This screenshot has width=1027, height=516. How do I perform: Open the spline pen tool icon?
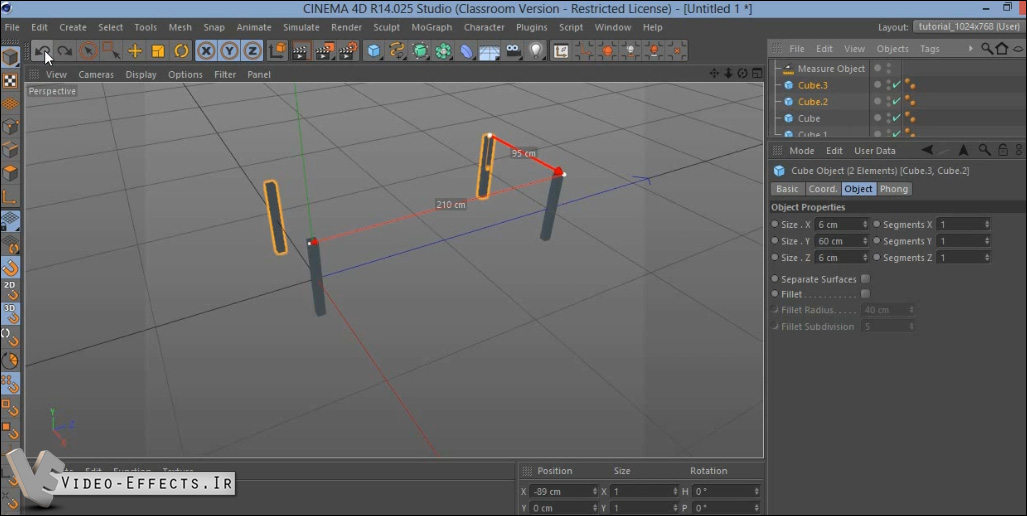pyautogui.click(x=397, y=50)
